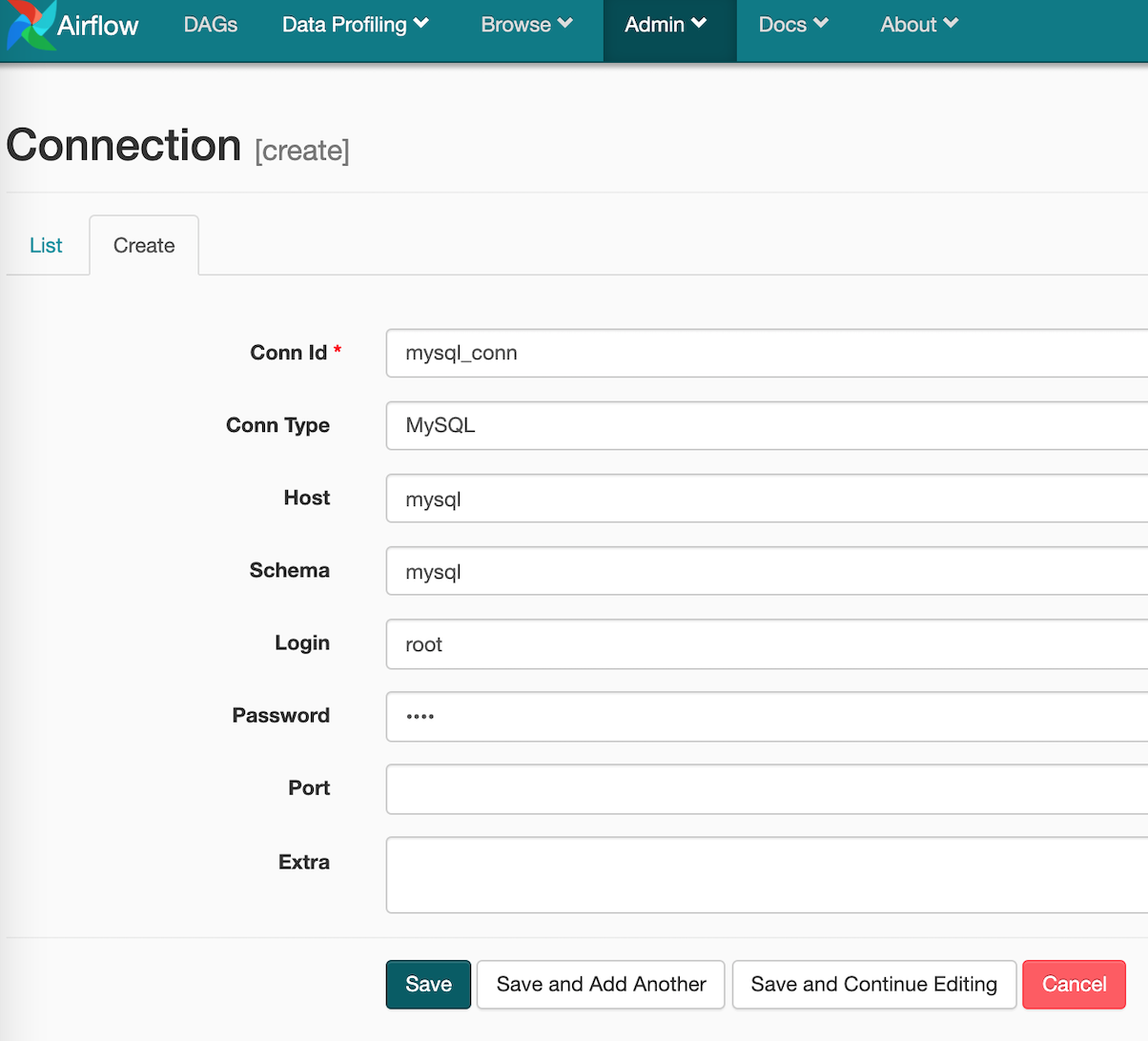Viewport: 1148px width, 1041px height.
Task: Cancel creating the connection
Action: [x=1074, y=984]
